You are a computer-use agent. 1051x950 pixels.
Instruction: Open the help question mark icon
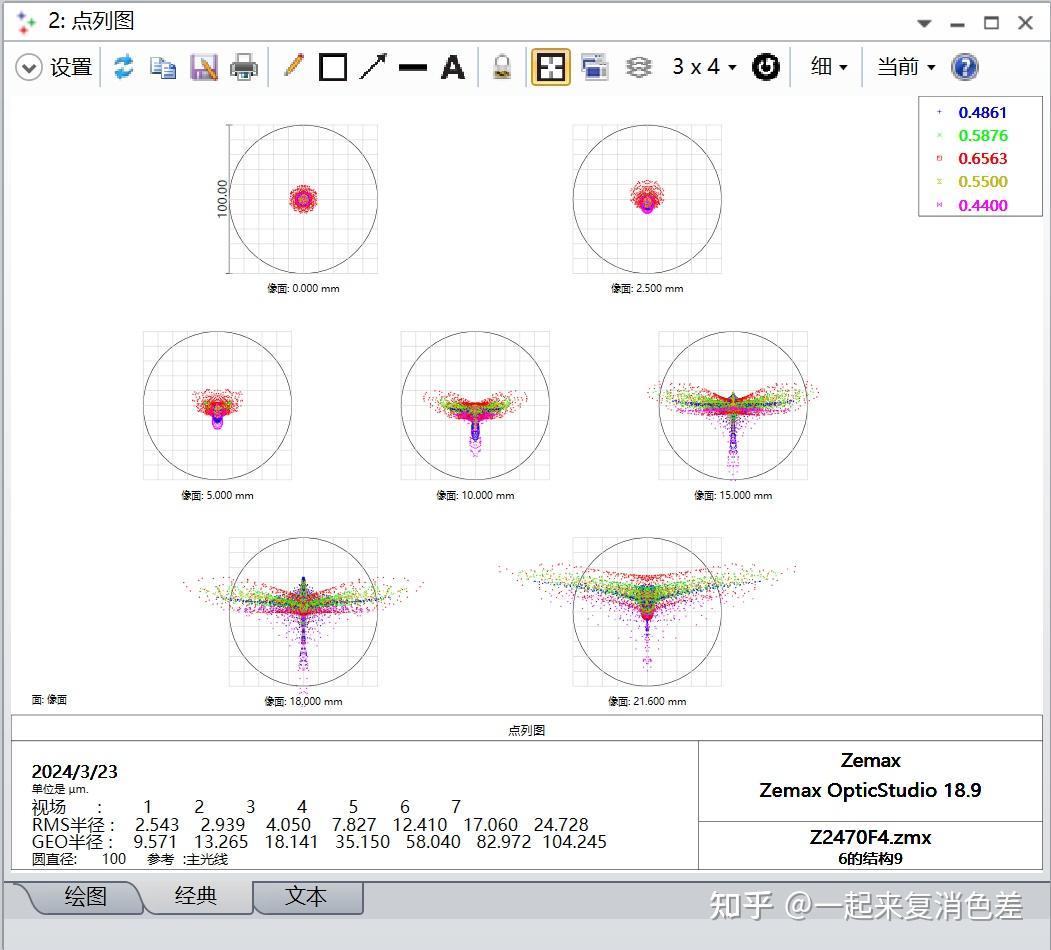click(964, 67)
